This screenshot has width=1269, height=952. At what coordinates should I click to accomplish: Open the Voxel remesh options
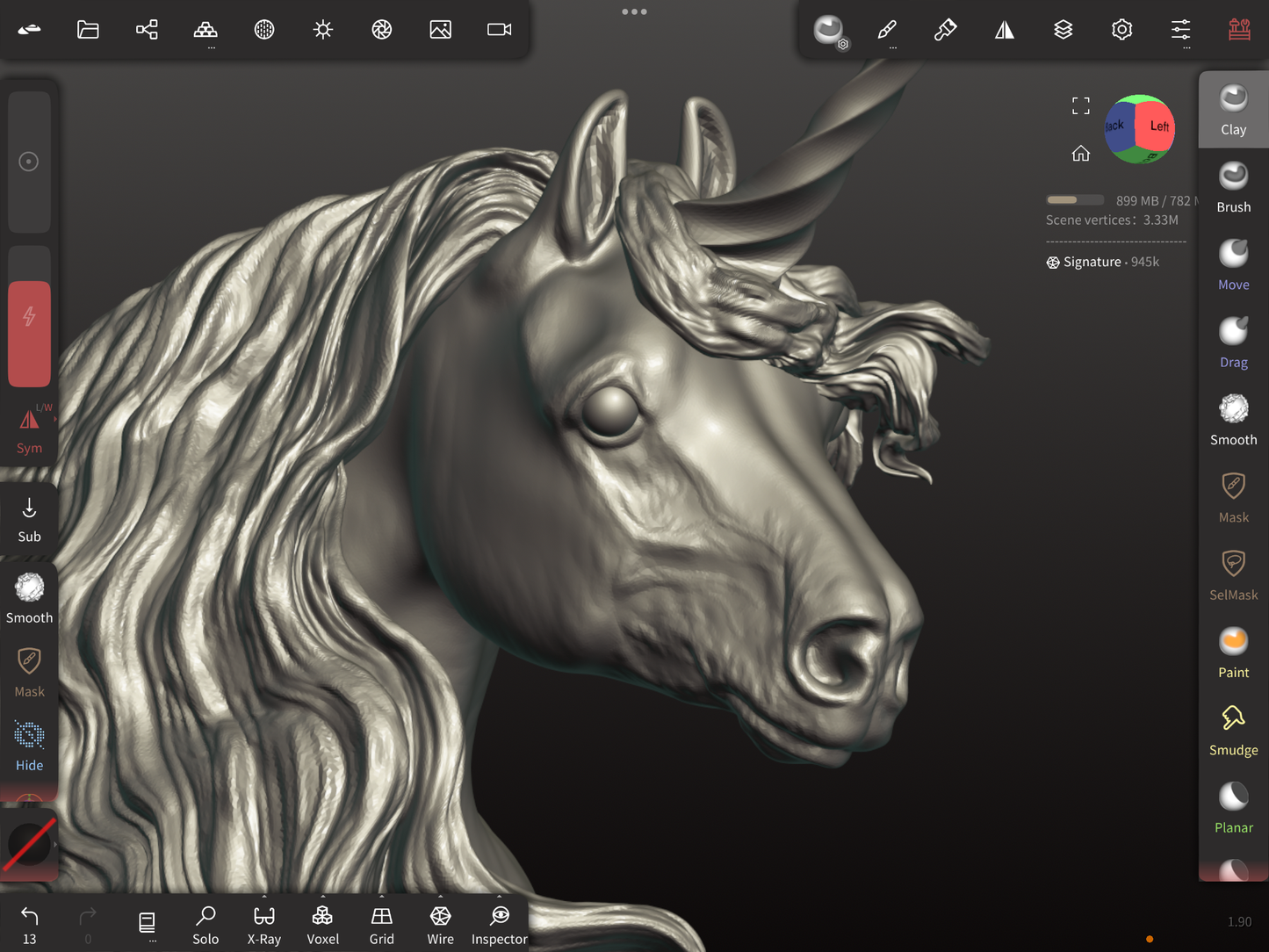(x=322, y=925)
